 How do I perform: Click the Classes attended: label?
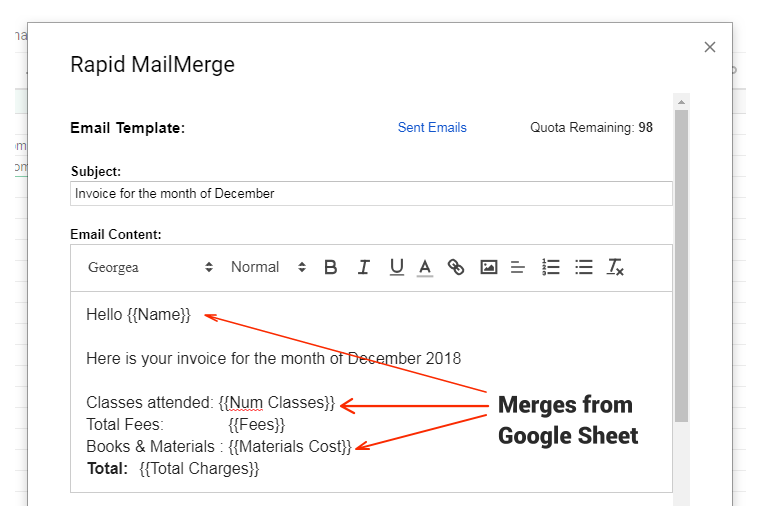[x=149, y=403]
